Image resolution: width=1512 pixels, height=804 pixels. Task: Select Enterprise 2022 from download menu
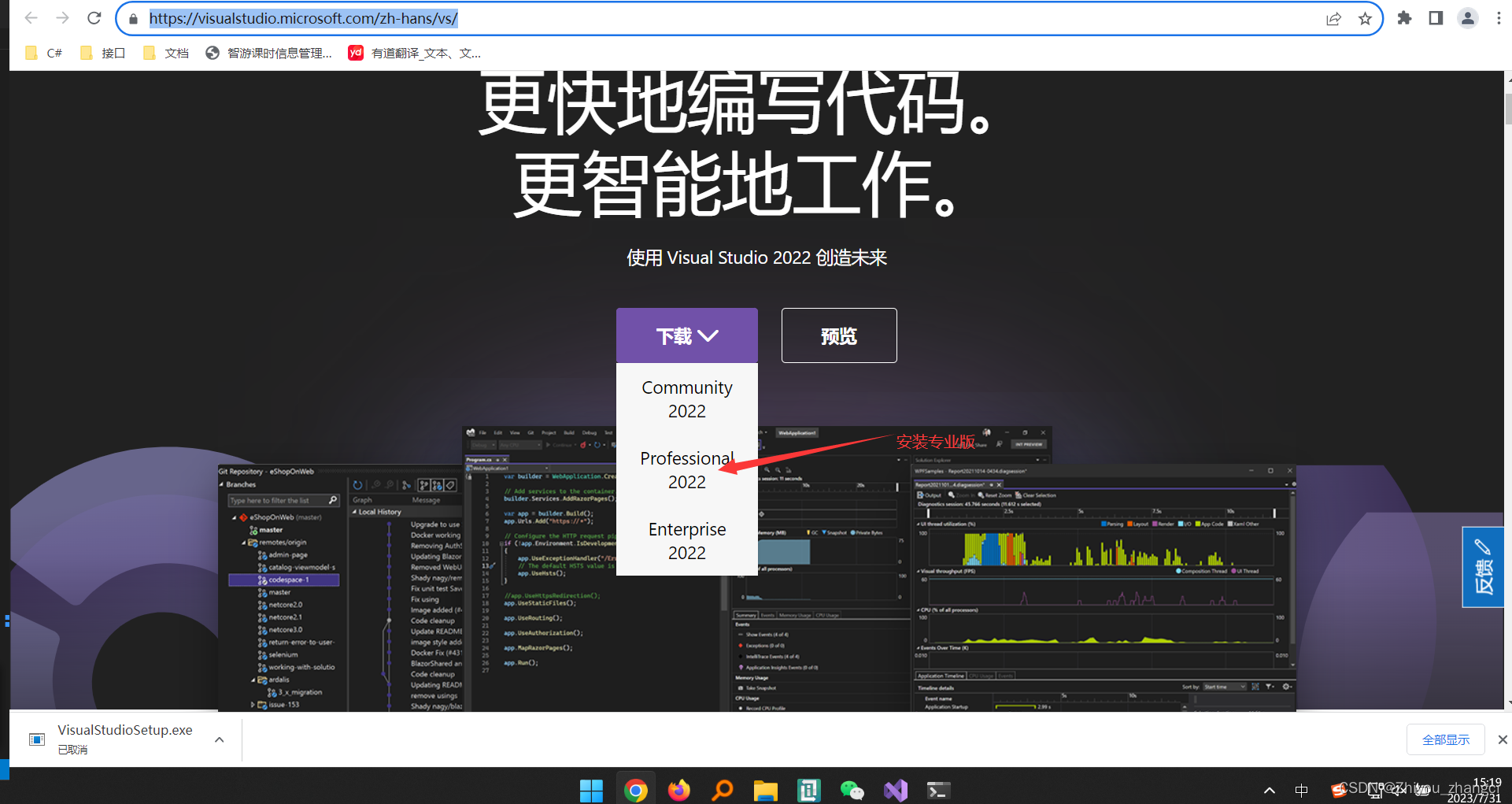(686, 540)
